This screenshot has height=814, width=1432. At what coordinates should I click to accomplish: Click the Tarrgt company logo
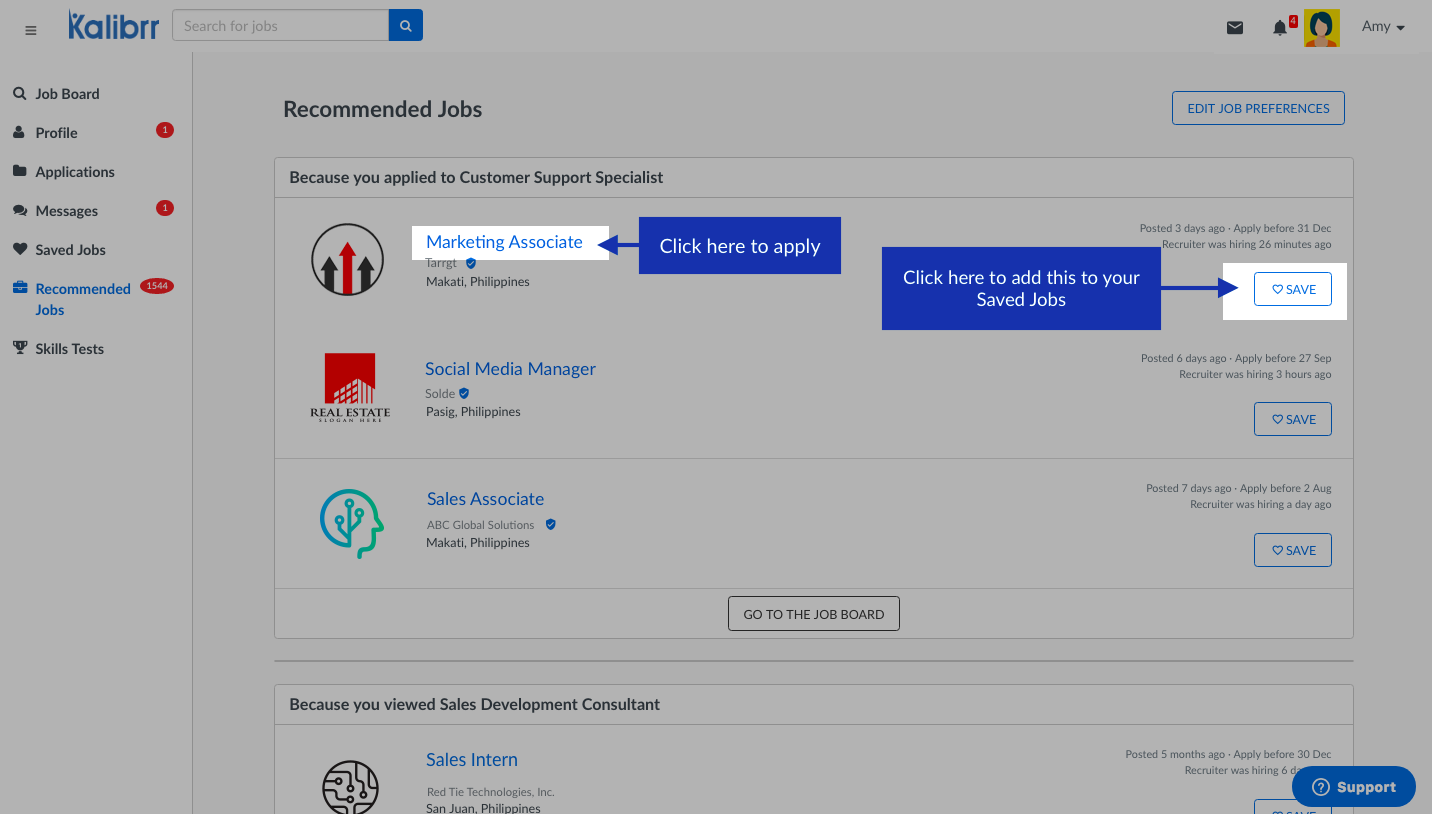347,259
